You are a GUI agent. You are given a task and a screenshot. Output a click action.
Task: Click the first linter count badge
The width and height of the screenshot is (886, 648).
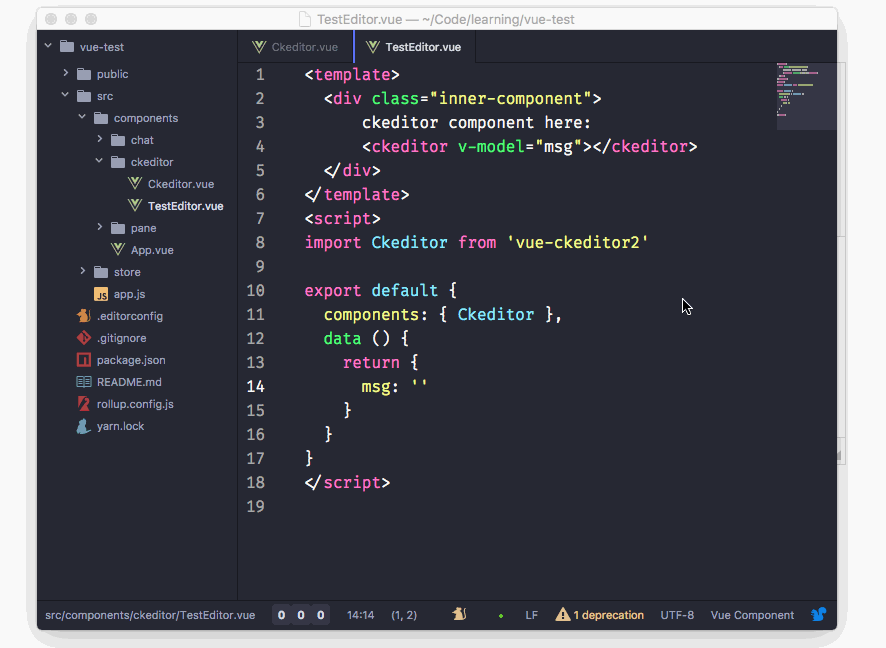point(281,615)
